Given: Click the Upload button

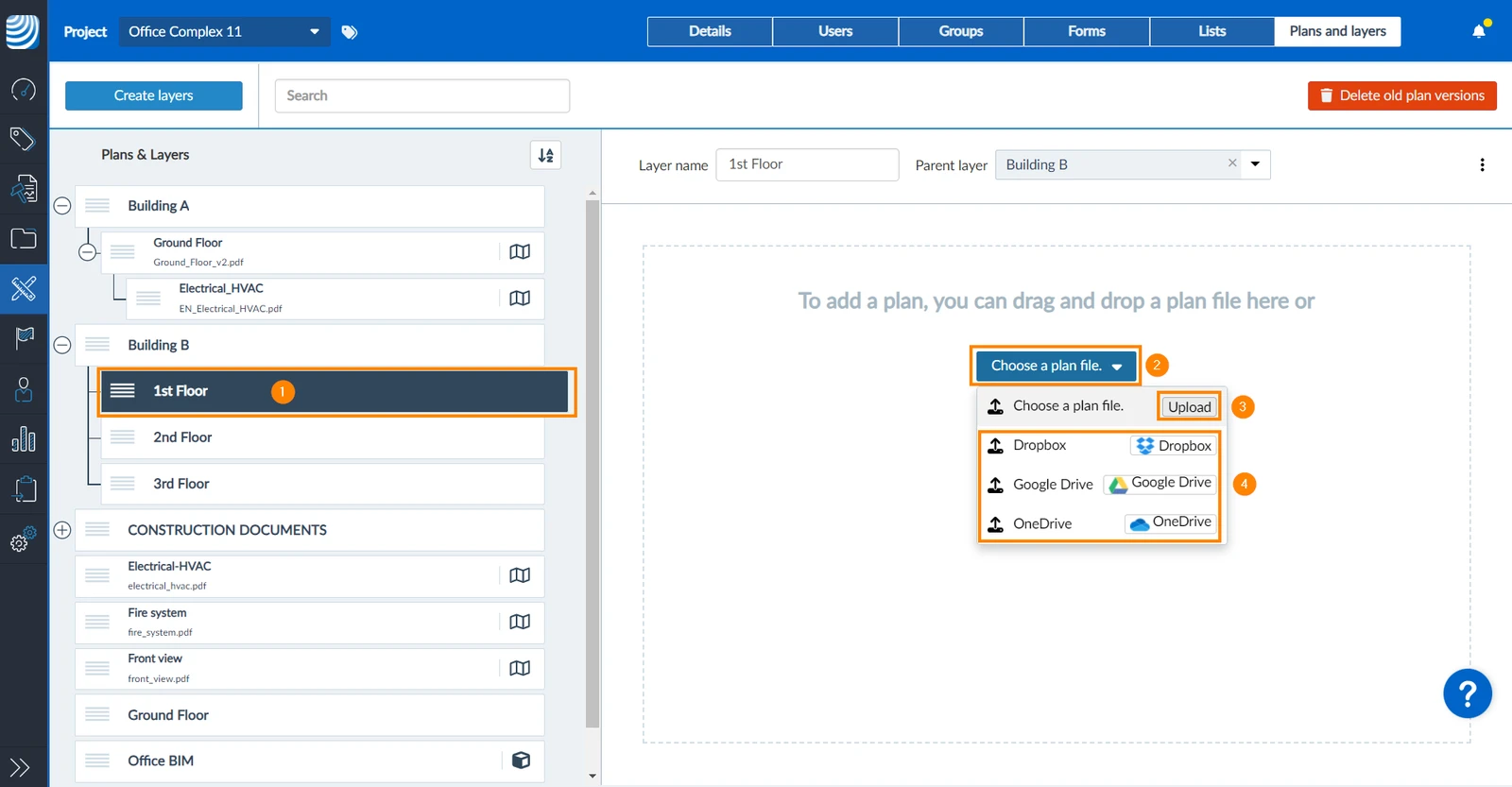Looking at the screenshot, I should tap(1189, 407).
